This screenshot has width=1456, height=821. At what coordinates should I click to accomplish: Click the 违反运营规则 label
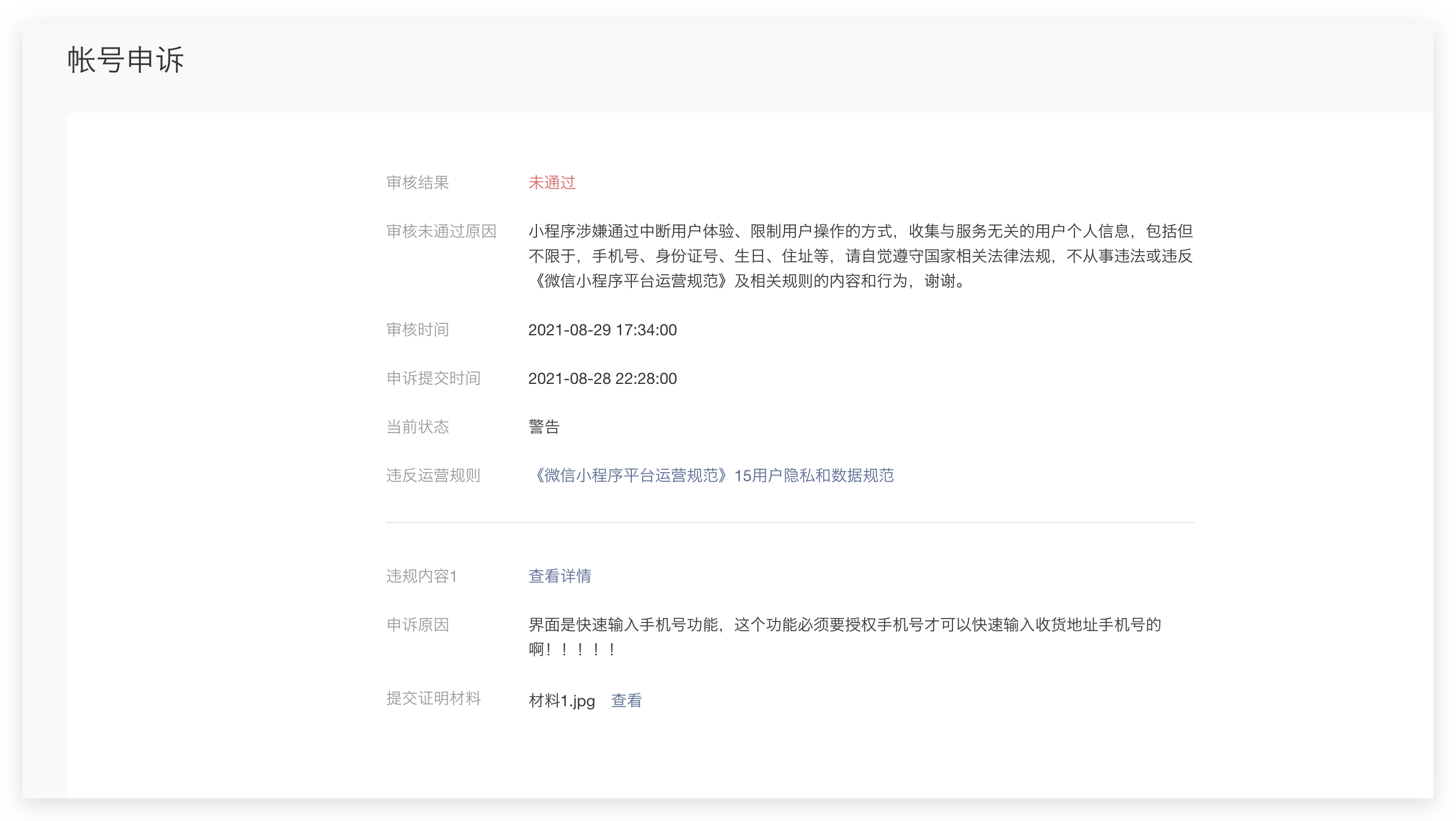pos(433,475)
